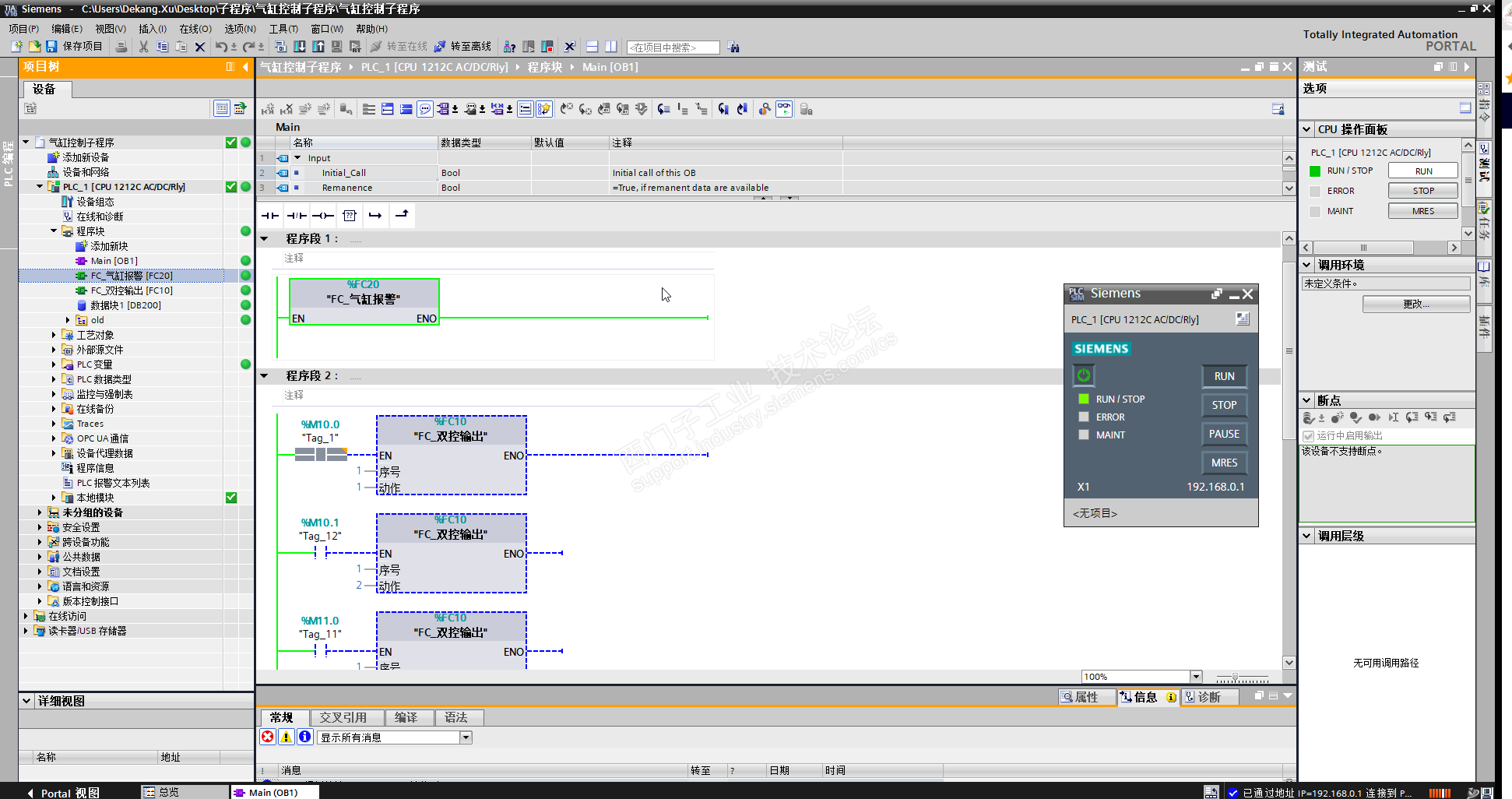Open the 工具(T) menu
Image resolution: width=1512 pixels, height=799 pixels.
coord(283,29)
